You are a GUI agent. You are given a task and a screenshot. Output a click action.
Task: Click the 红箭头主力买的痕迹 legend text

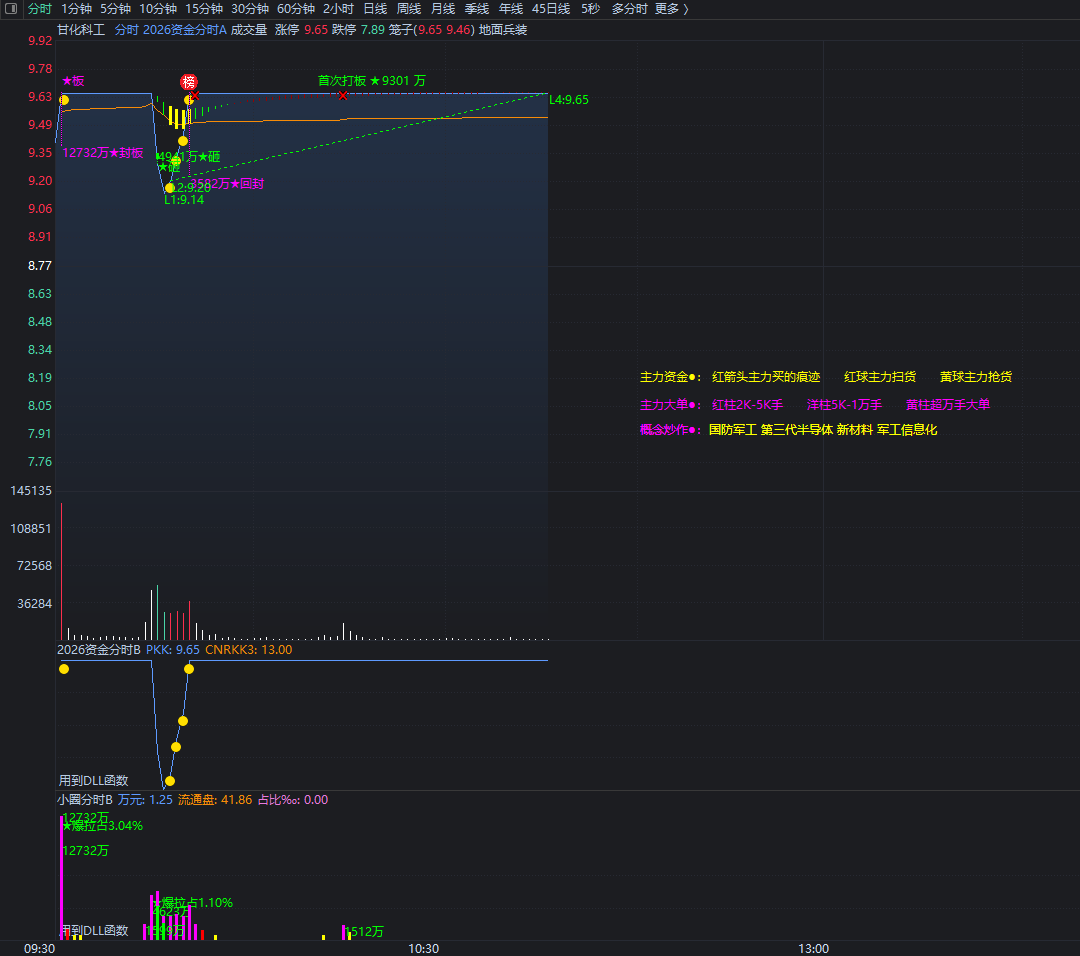(x=766, y=377)
